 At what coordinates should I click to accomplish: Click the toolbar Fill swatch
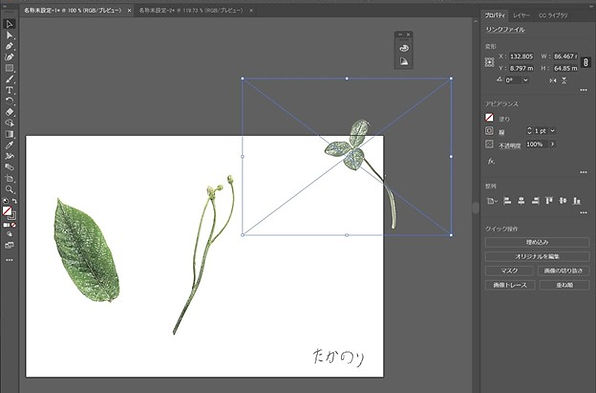(7, 211)
